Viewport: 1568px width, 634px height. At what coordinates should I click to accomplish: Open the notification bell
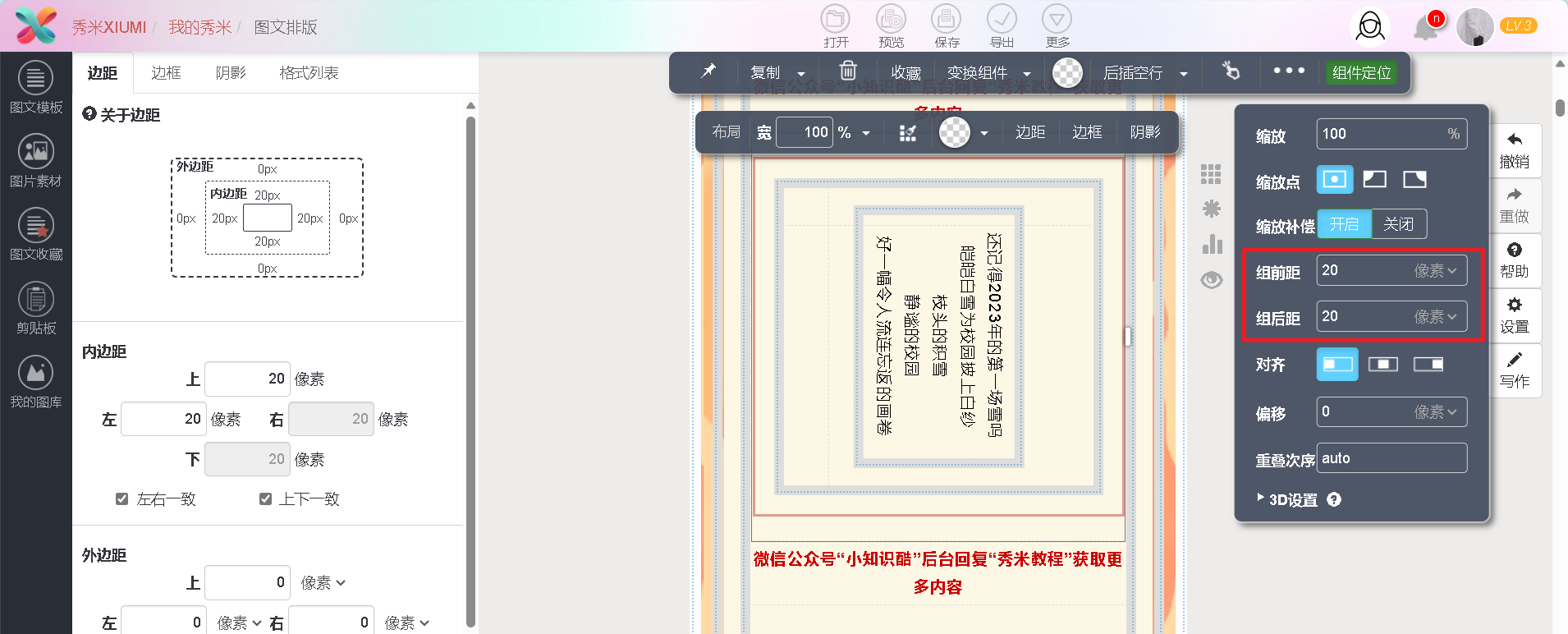tap(1426, 28)
